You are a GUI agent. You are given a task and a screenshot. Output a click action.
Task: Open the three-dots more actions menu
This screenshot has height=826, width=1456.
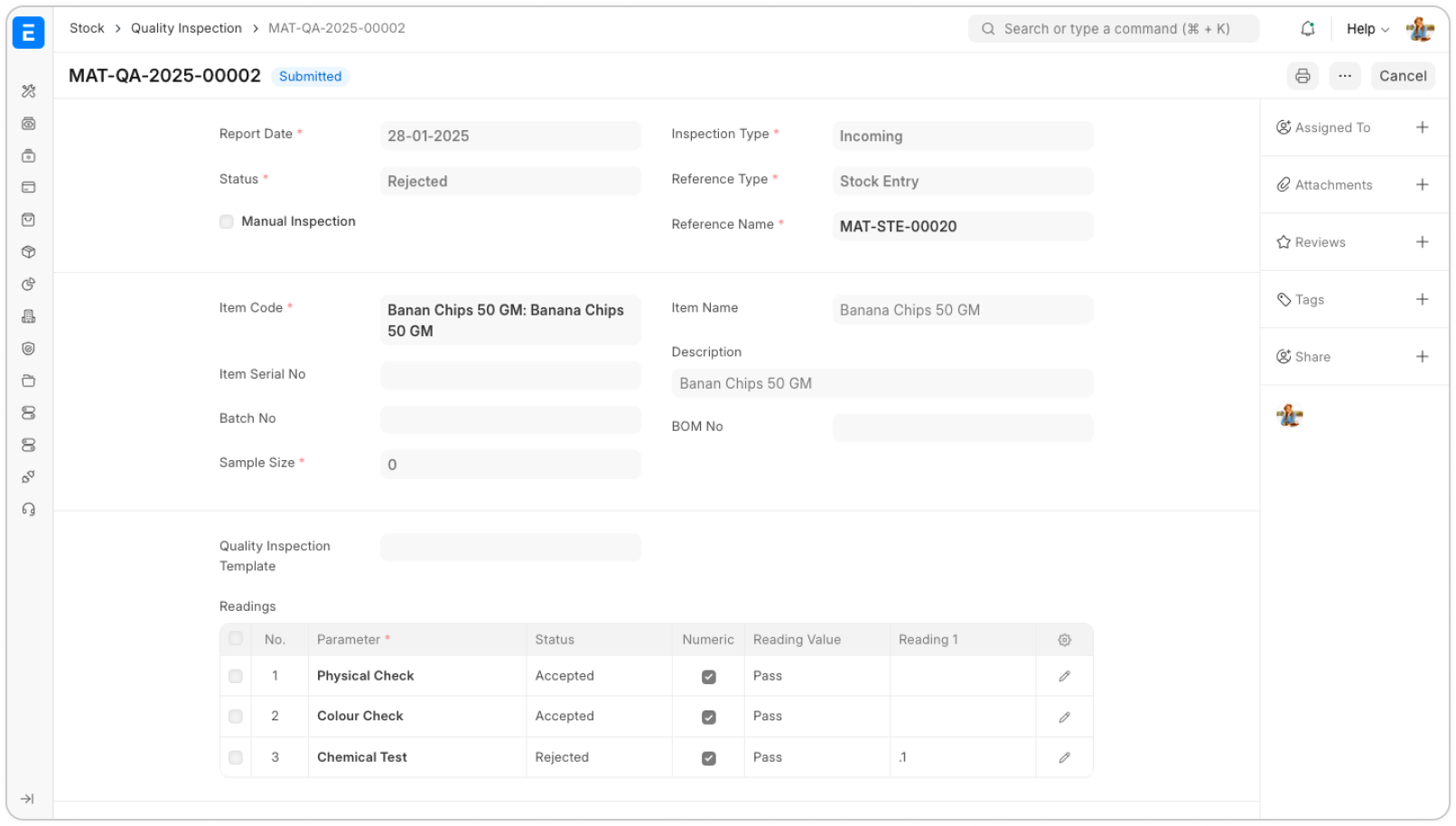pyautogui.click(x=1345, y=76)
